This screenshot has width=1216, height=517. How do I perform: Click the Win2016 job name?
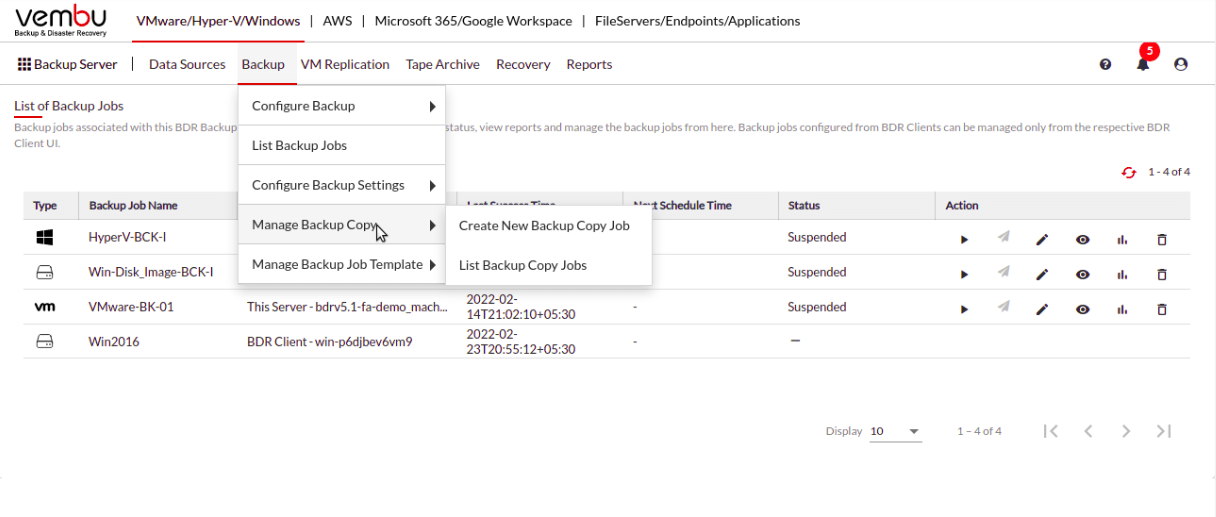(x=114, y=341)
